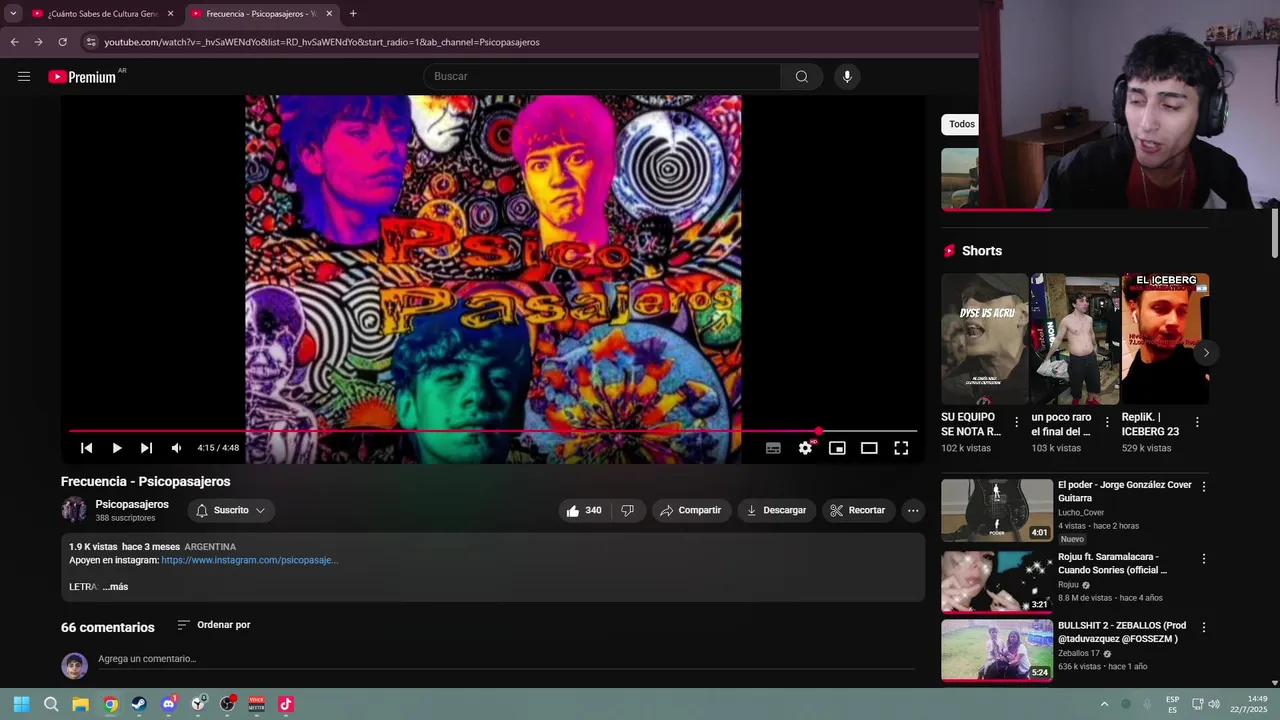The width and height of the screenshot is (1280, 720).
Task: Open the Ordenar por sort menu
Action: [x=213, y=625]
